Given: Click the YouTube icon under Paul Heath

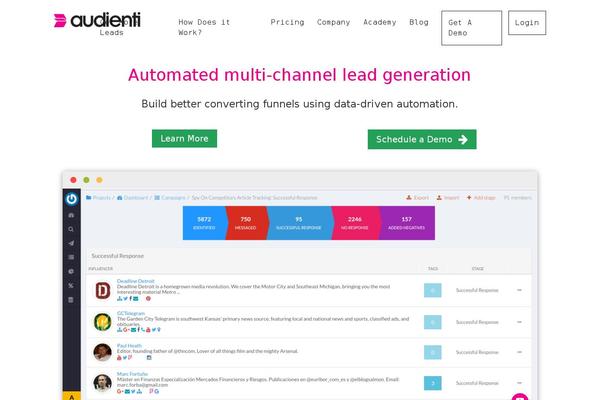Looking at the screenshot, I should [x=119, y=358].
